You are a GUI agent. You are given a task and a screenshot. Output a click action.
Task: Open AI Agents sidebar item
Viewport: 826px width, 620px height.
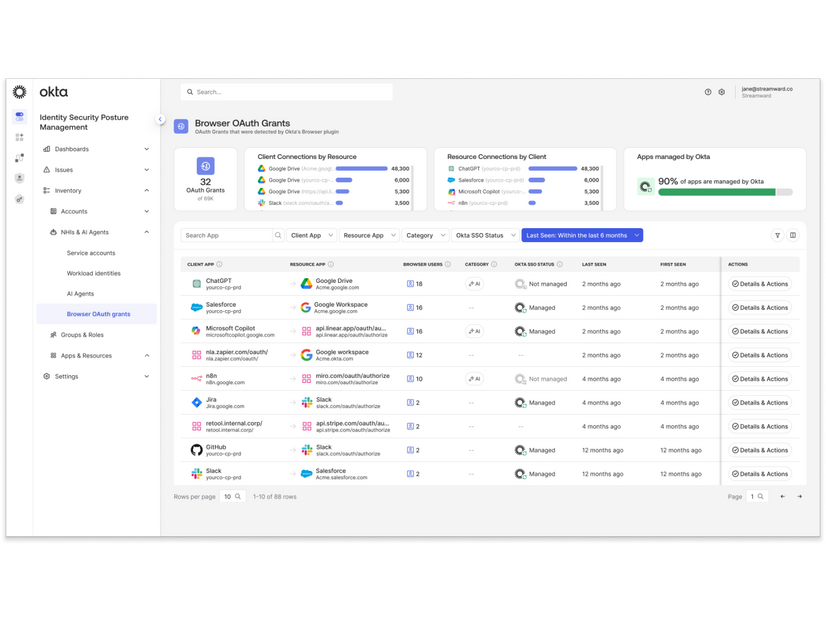[80, 294]
